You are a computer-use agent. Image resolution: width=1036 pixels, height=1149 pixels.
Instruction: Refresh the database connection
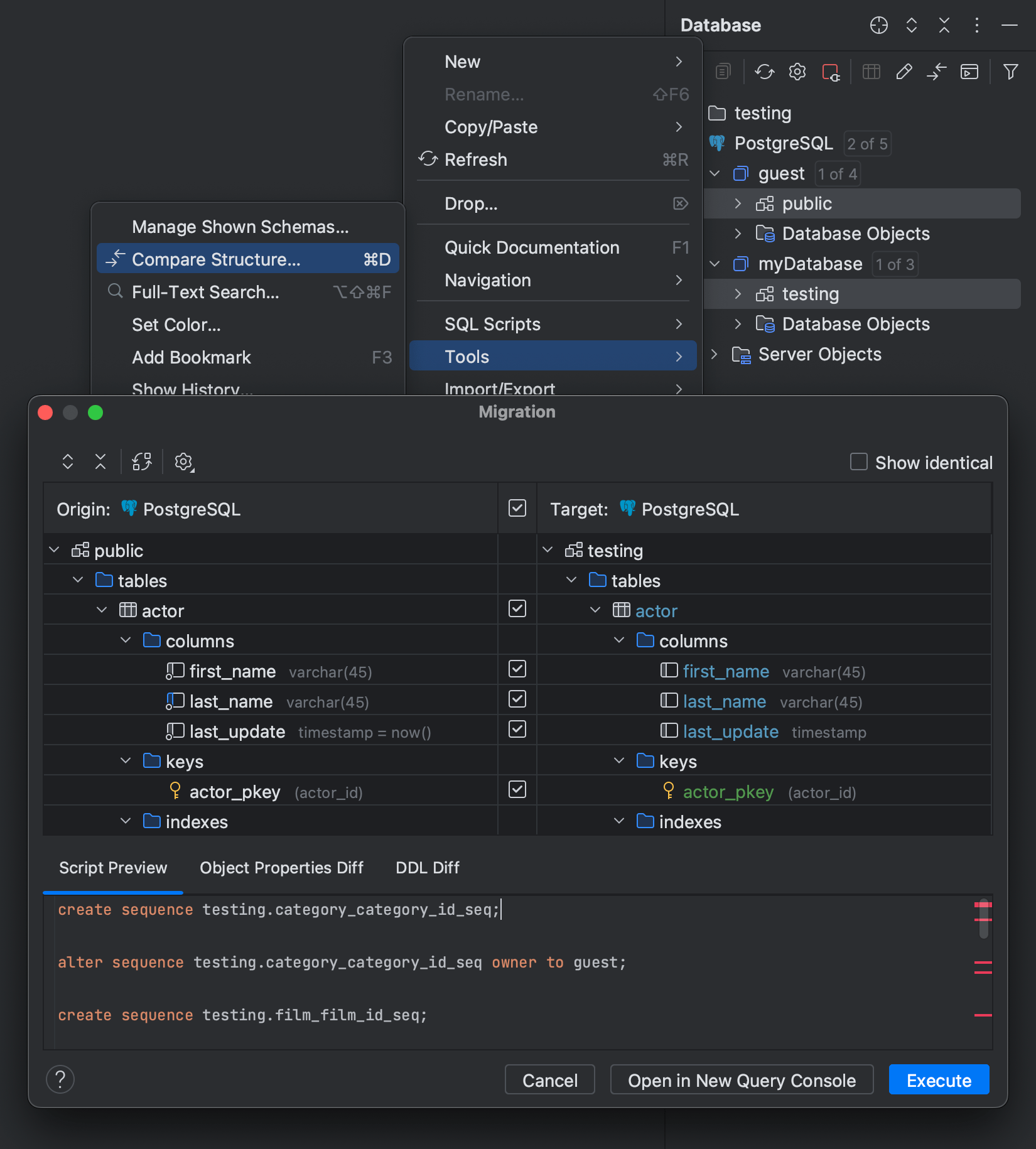pyautogui.click(x=765, y=72)
